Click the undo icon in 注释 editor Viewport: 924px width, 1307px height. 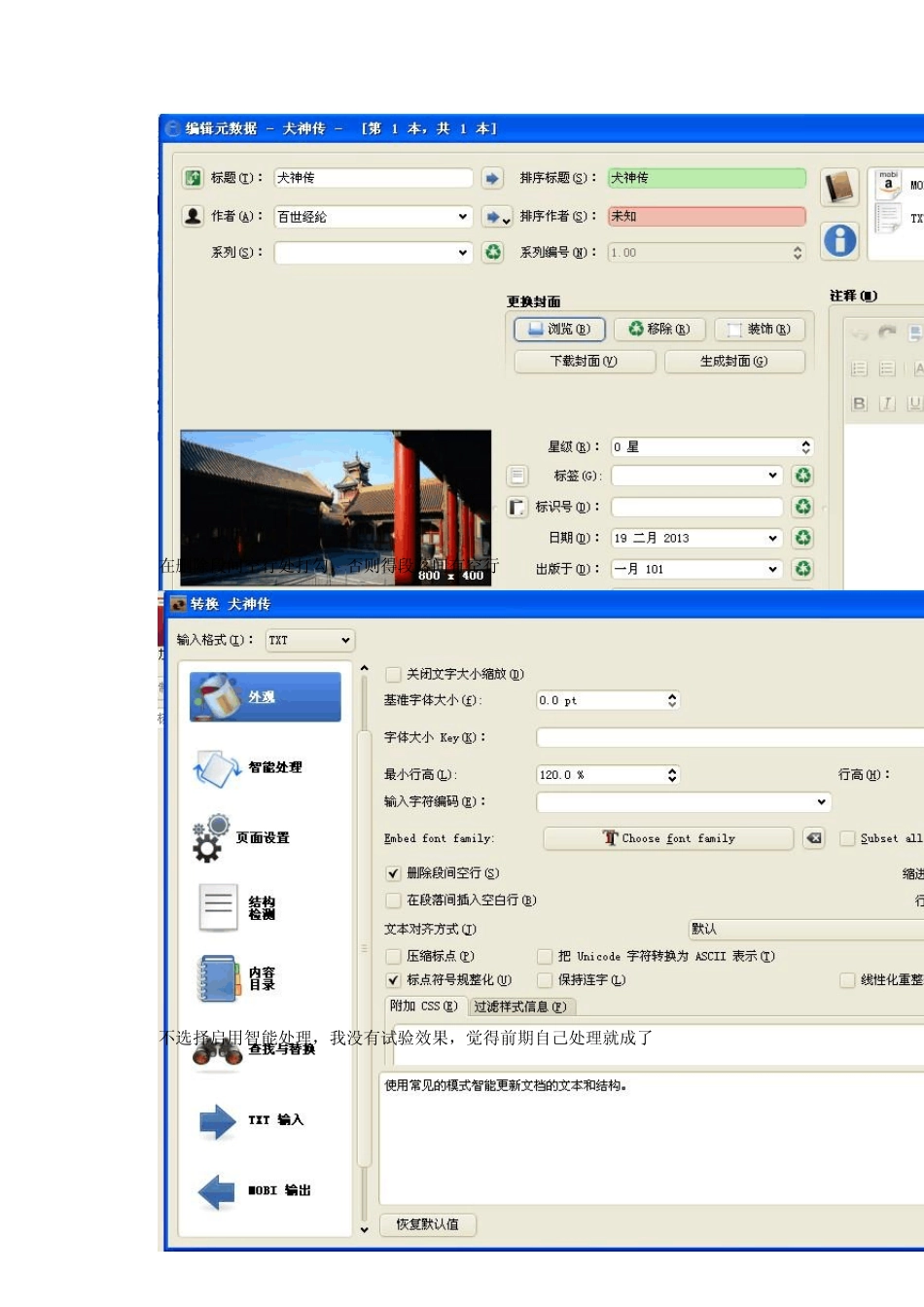(859, 333)
